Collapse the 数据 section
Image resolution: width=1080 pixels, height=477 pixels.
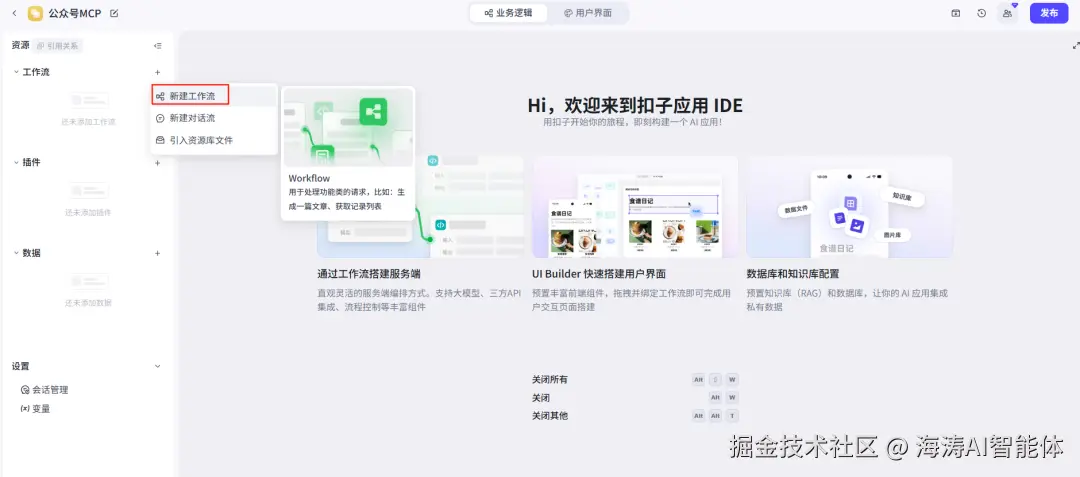17,253
